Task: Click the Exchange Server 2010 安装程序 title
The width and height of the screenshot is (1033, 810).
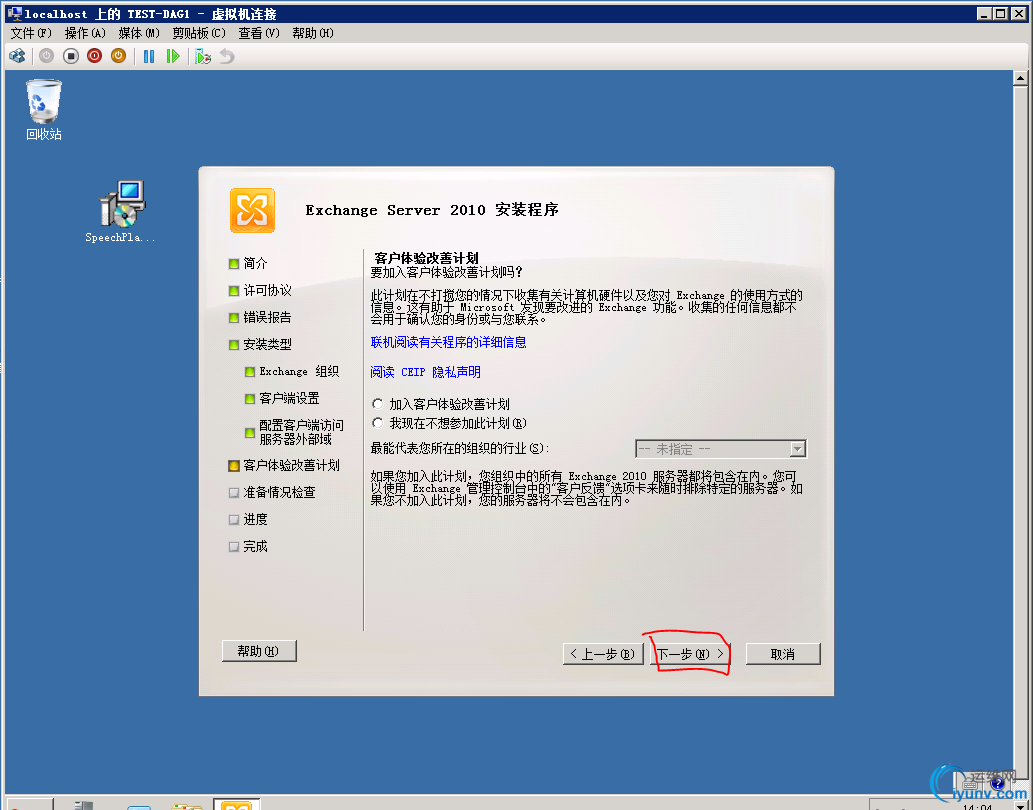Action: click(432, 210)
